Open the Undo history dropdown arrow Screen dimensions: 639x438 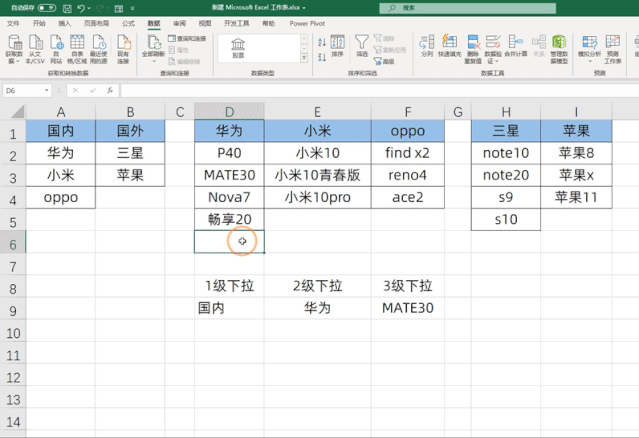point(89,8)
